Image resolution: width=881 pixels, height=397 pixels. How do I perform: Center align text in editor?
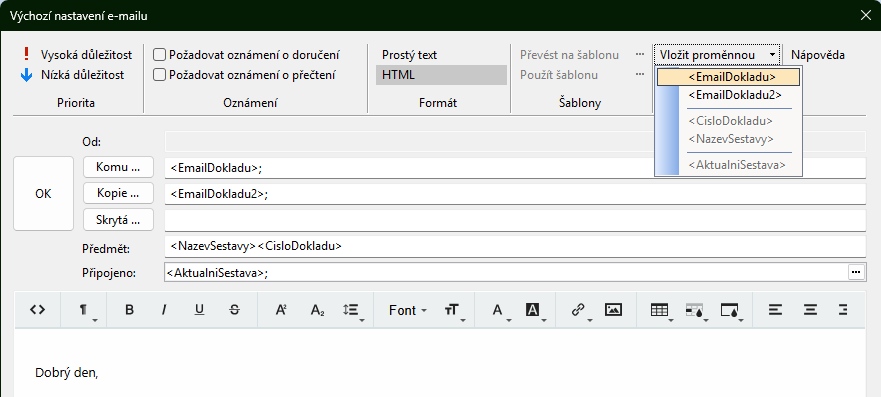pyautogui.click(x=810, y=310)
